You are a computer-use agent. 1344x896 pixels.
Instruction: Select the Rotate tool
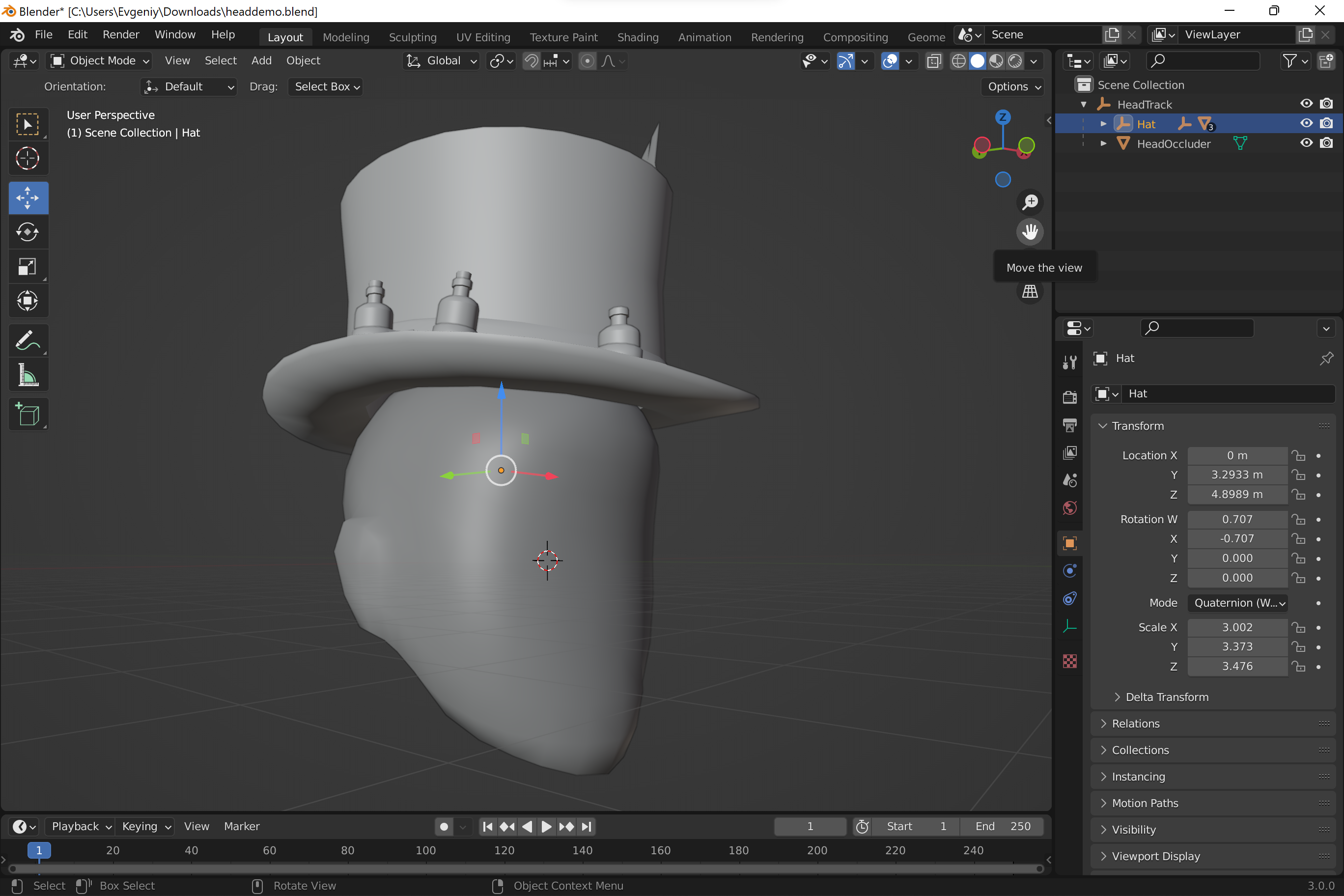28,232
